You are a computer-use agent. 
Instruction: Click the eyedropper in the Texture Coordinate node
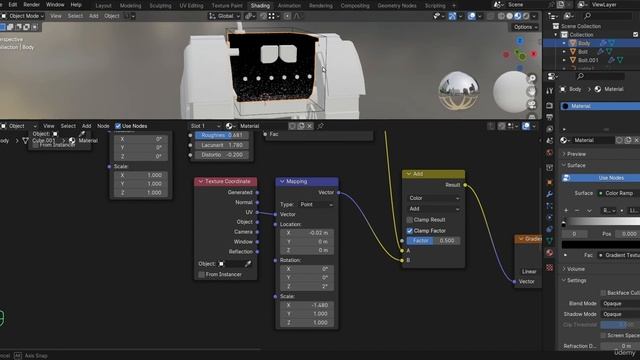248,264
